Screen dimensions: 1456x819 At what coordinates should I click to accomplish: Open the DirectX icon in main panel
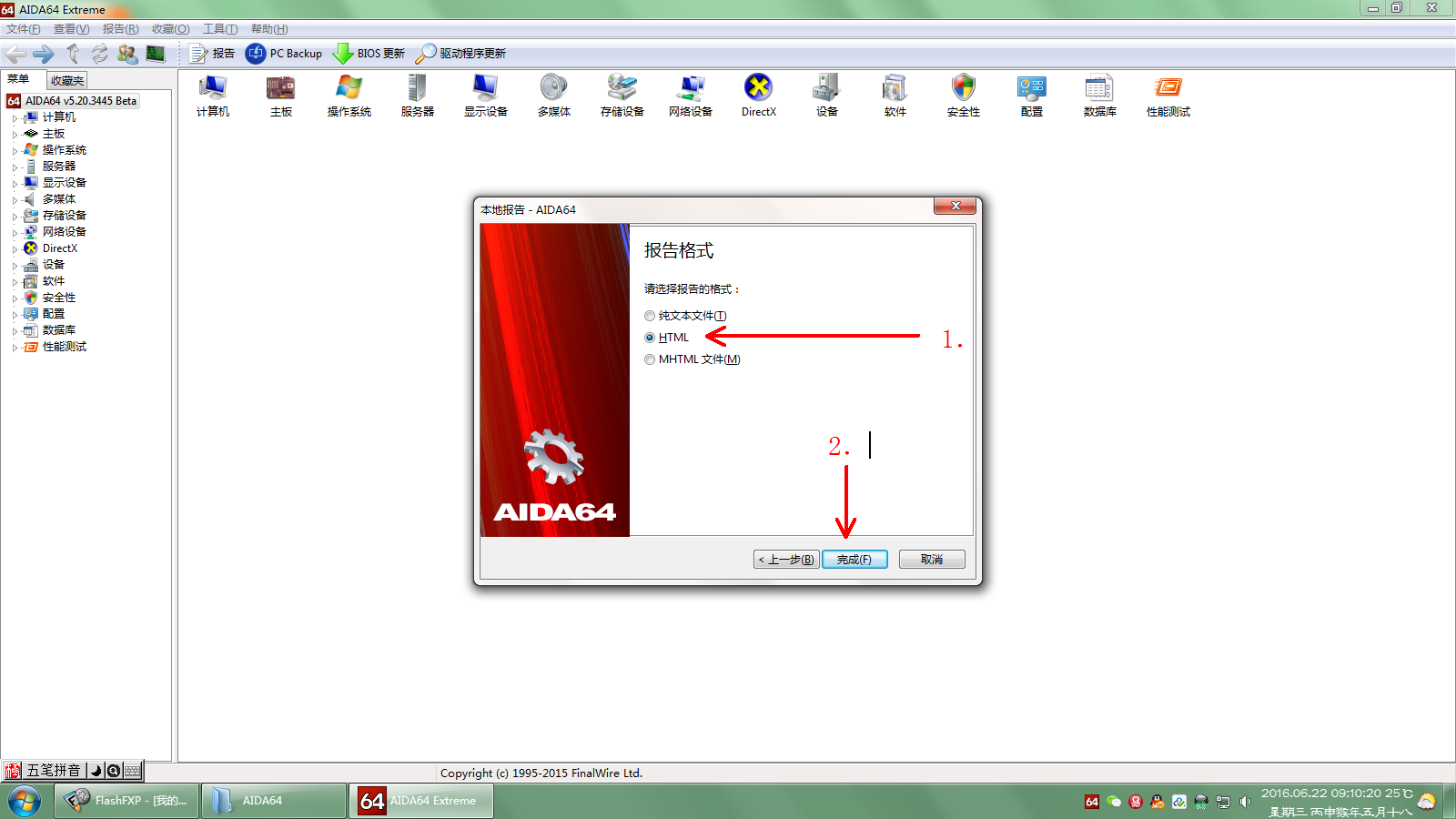[x=758, y=95]
